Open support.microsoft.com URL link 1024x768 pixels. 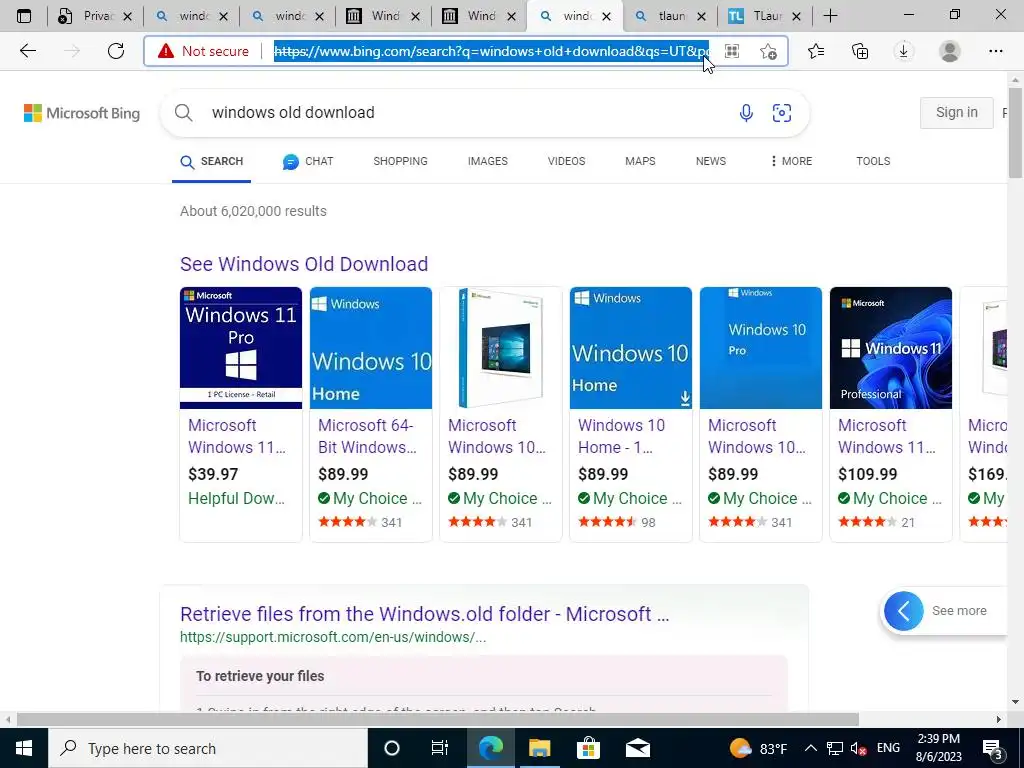(x=333, y=637)
